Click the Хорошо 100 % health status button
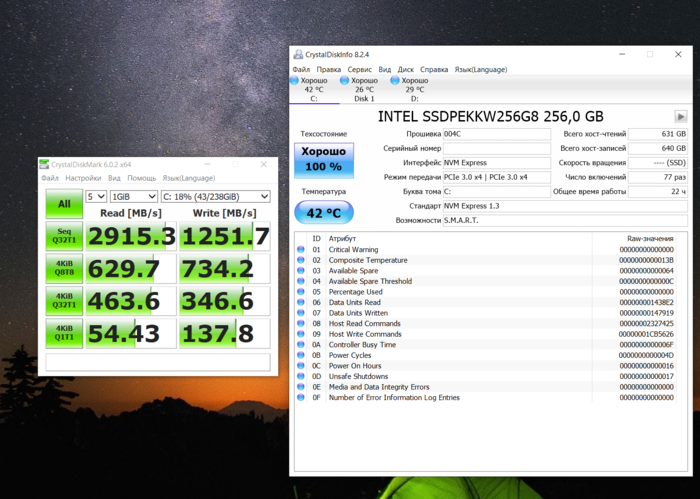This screenshot has width=700, height=499. pos(324,161)
